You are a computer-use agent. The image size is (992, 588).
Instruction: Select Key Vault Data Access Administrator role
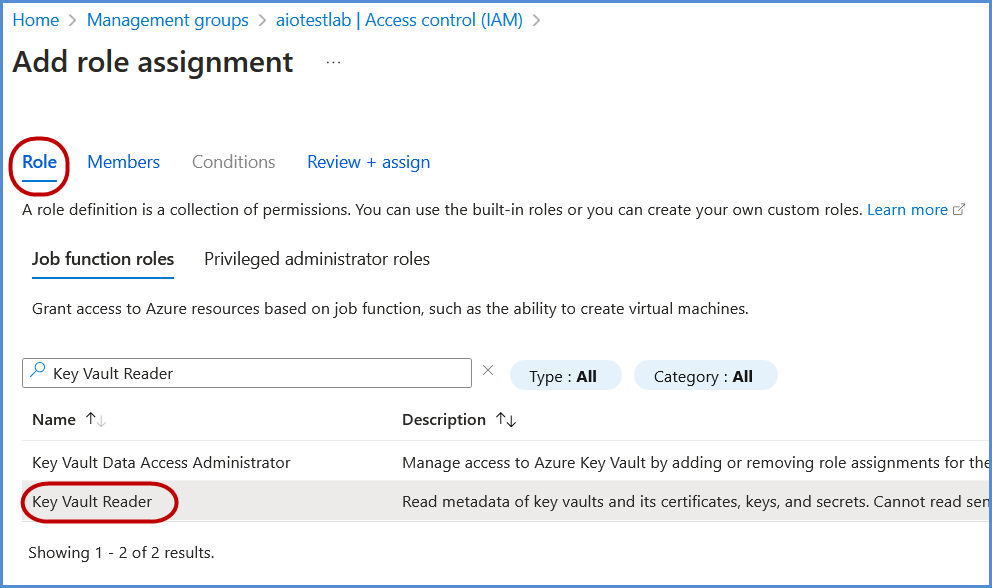click(161, 463)
